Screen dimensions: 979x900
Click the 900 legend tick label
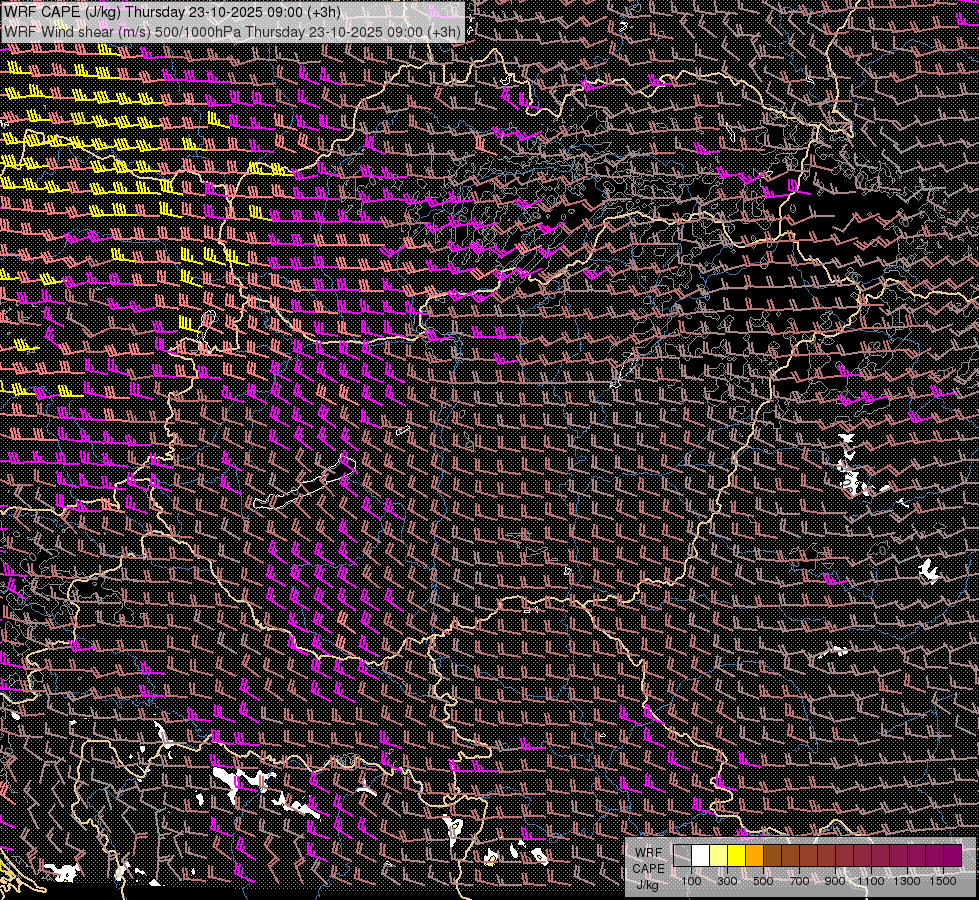(835, 881)
